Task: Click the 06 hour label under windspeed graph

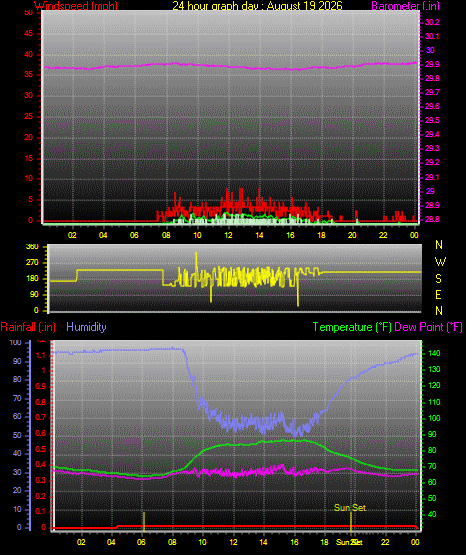Action: tap(134, 235)
